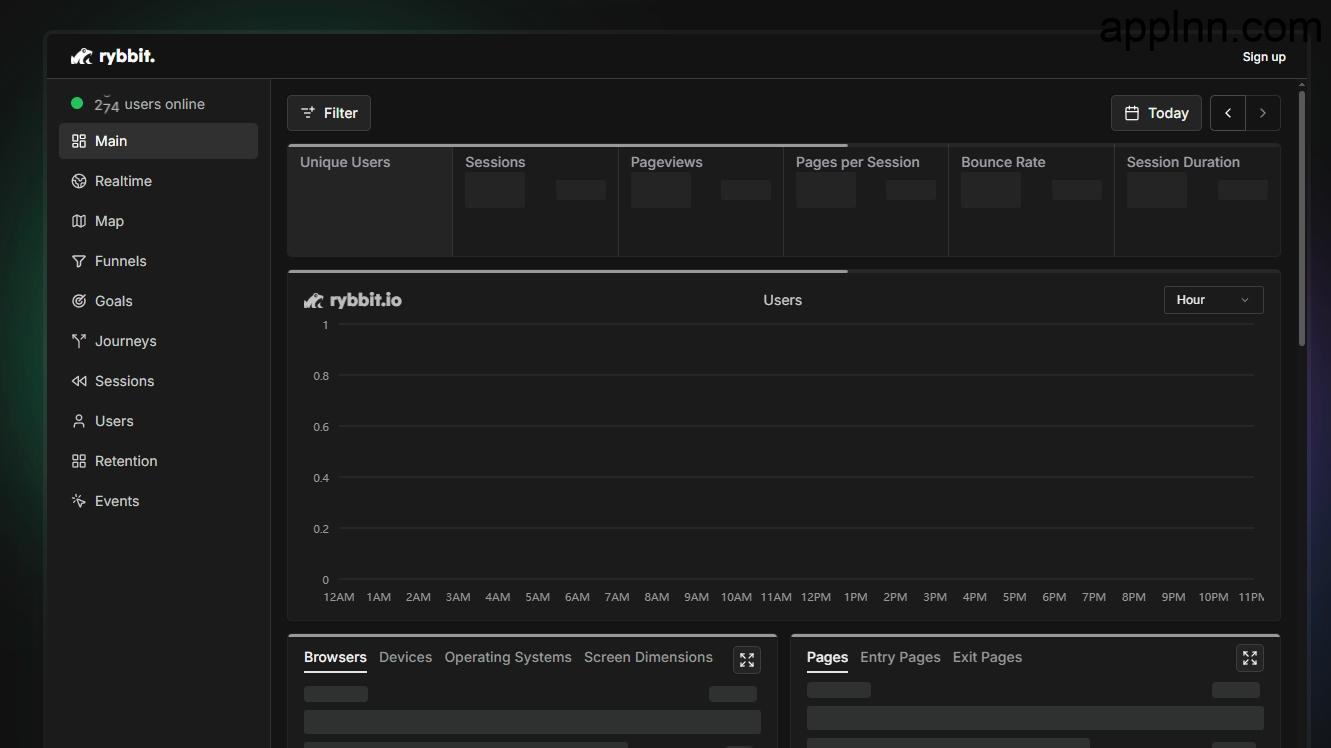Open the Map page
1331x748 pixels.
(158, 221)
